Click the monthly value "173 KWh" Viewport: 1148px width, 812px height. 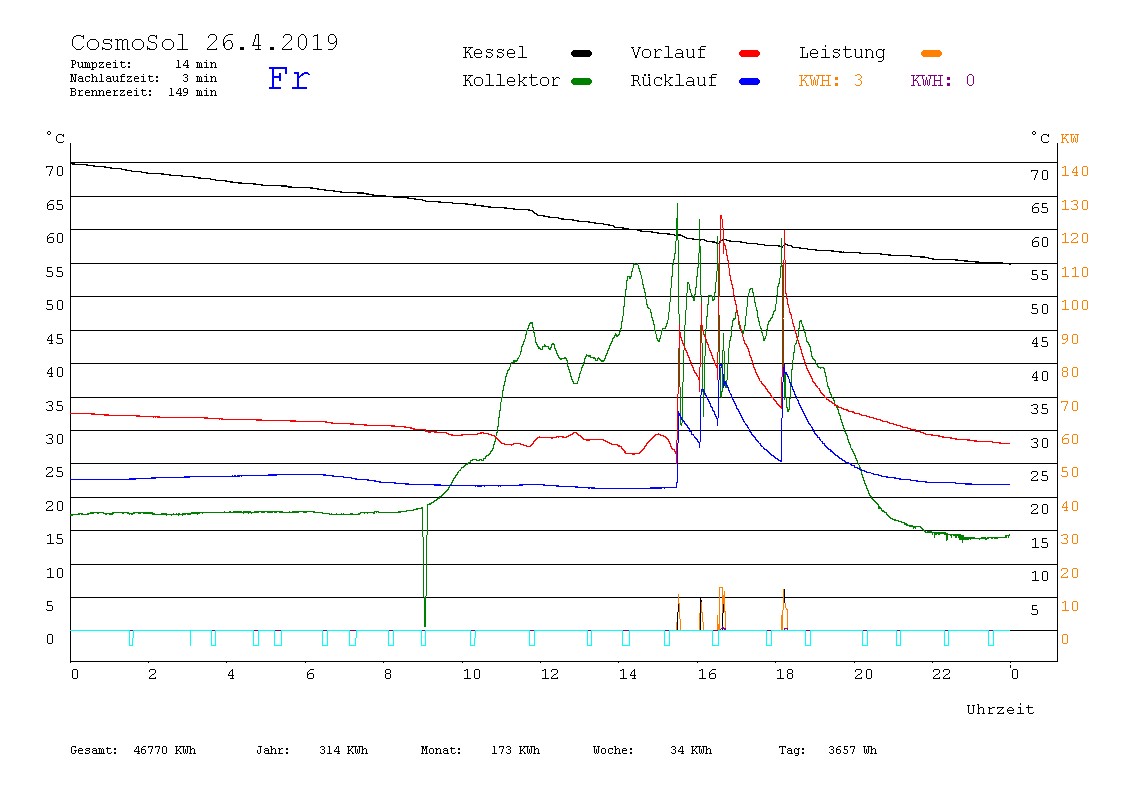click(x=515, y=750)
